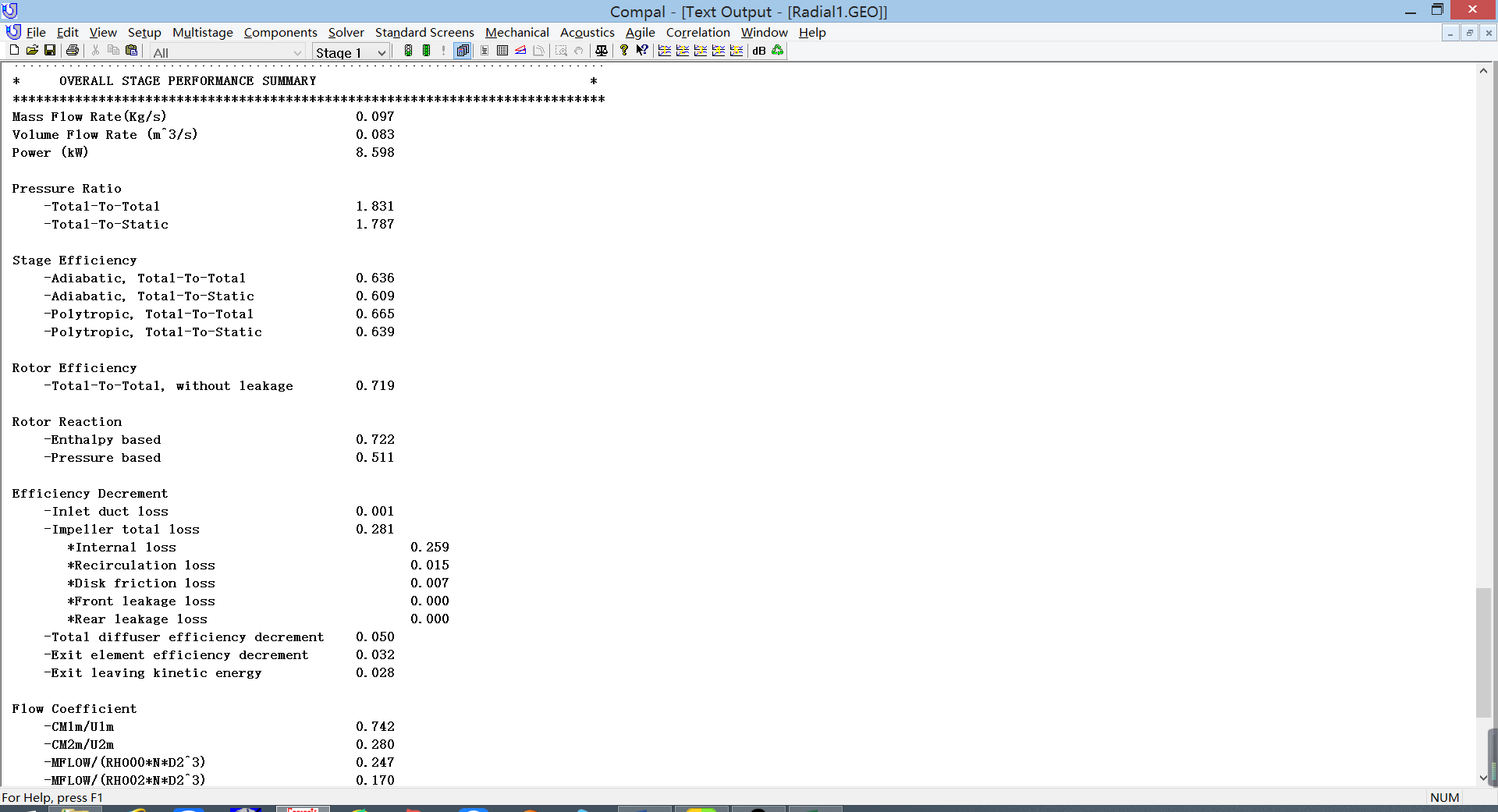Click the 'Stage Efficiency' heading
1498x812 pixels.
(x=75, y=261)
